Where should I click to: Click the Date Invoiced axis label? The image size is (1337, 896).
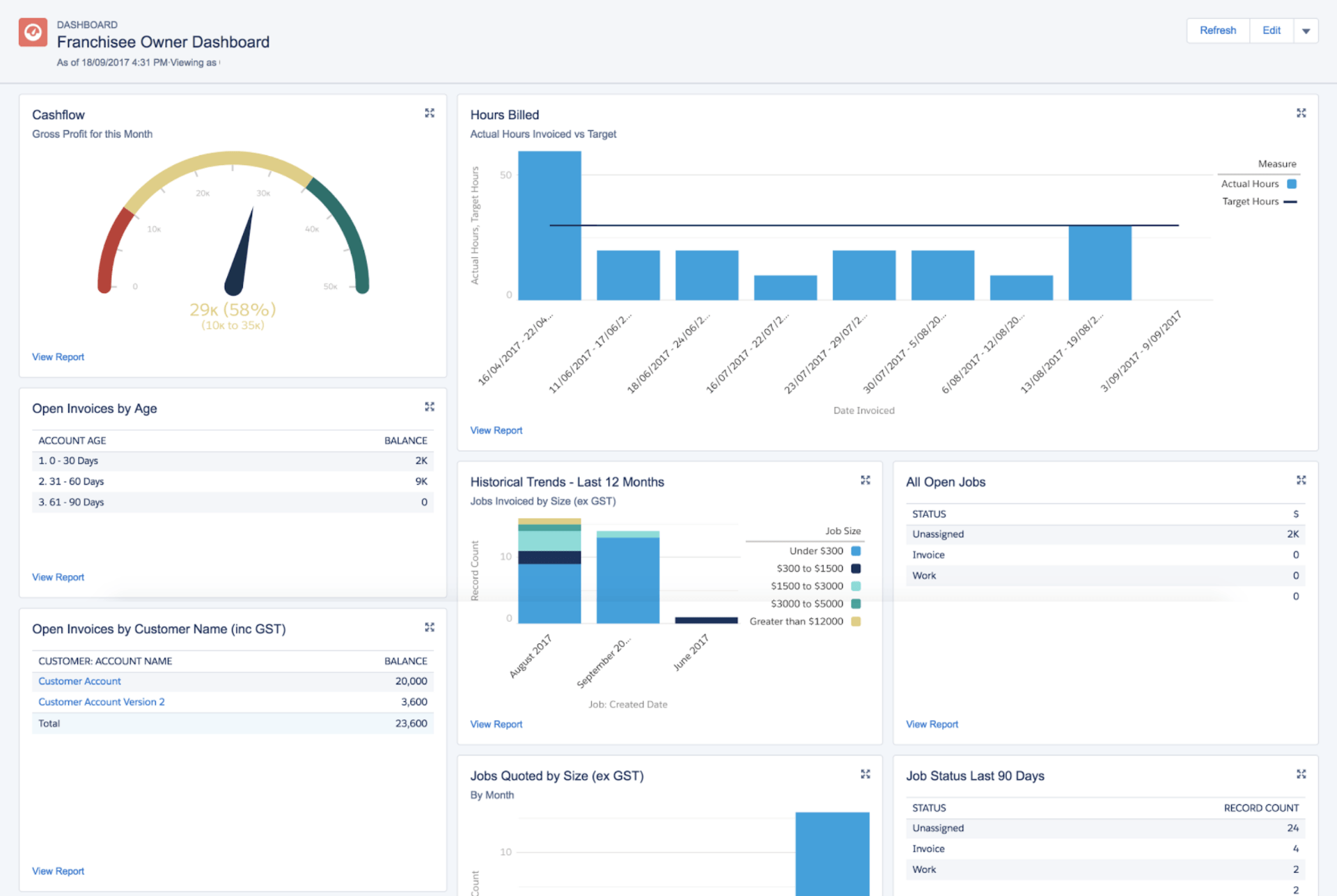(863, 410)
